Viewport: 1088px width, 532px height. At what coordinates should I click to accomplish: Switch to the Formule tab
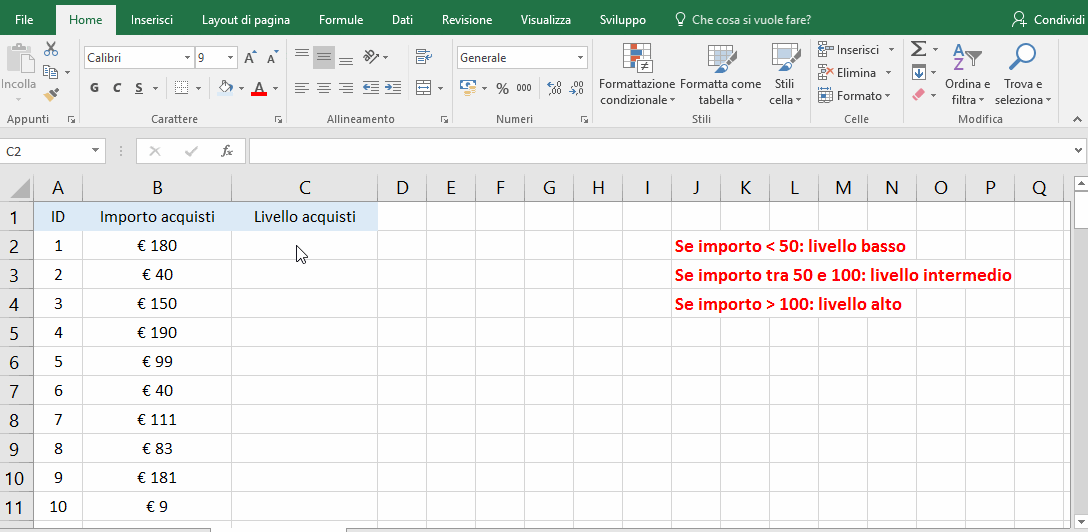[x=341, y=19]
